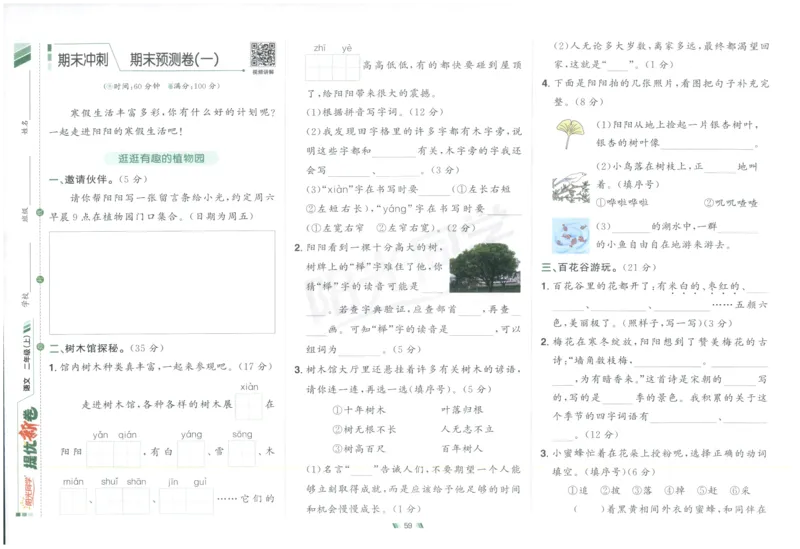Click the proverb ②树无根不长
The height and width of the screenshot is (549, 800).
[x=364, y=429]
